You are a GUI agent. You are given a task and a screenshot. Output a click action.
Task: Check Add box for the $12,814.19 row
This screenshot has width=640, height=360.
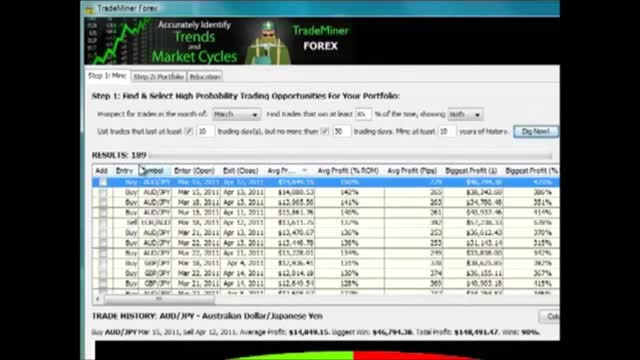click(102, 273)
